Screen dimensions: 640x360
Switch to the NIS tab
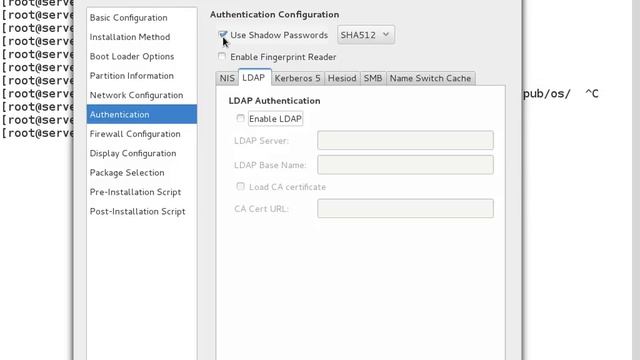[227, 78]
